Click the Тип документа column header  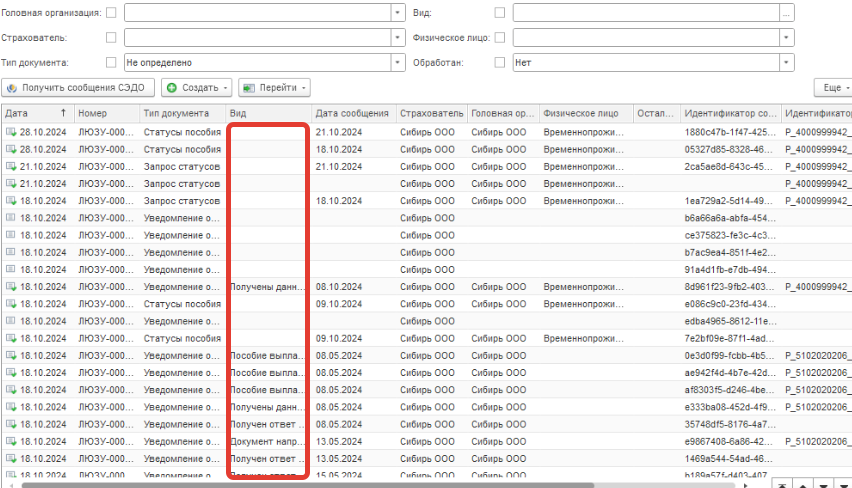pos(176,114)
